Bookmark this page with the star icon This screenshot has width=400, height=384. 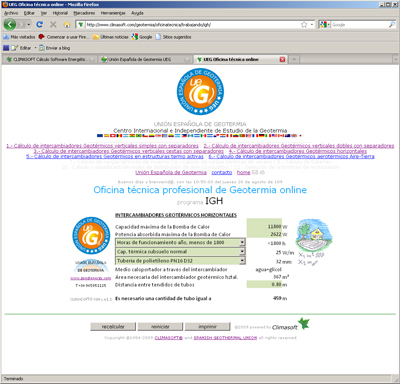click(304, 25)
